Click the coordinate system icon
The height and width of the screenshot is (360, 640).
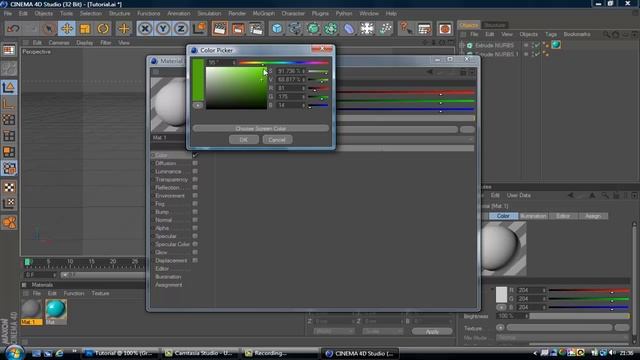coord(199,29)
